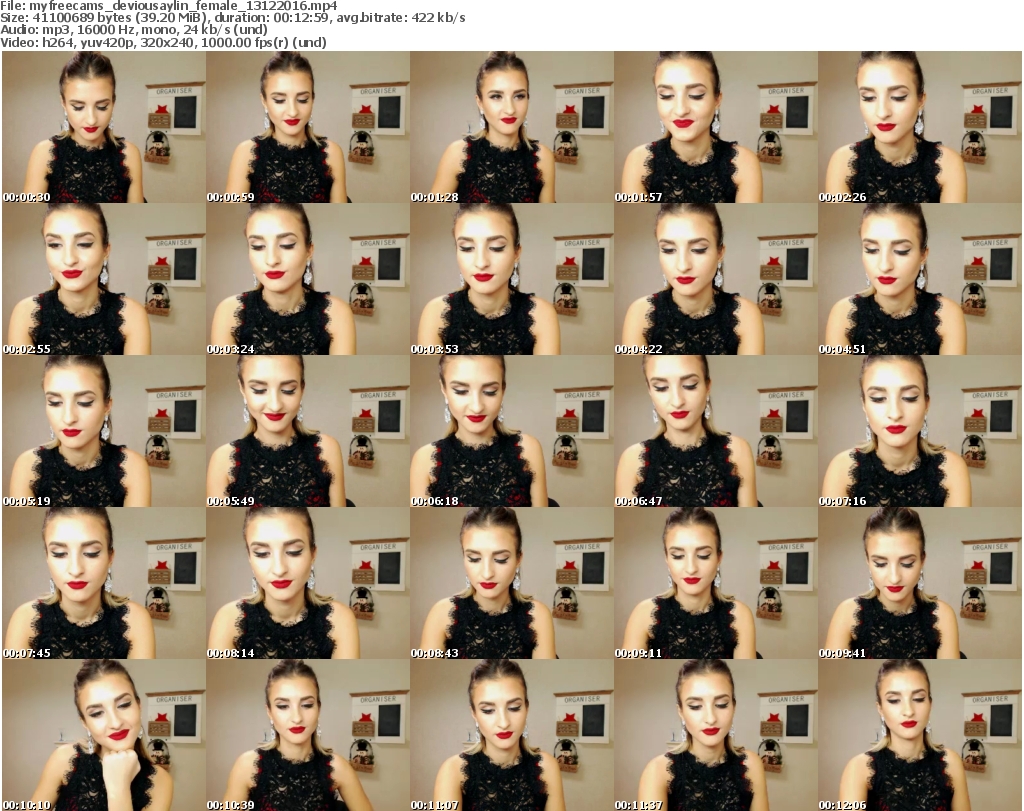The image size is (1024, 811).
Task: Click the 00:03:24 timestamp label
Action: click(x=231, y=349)
